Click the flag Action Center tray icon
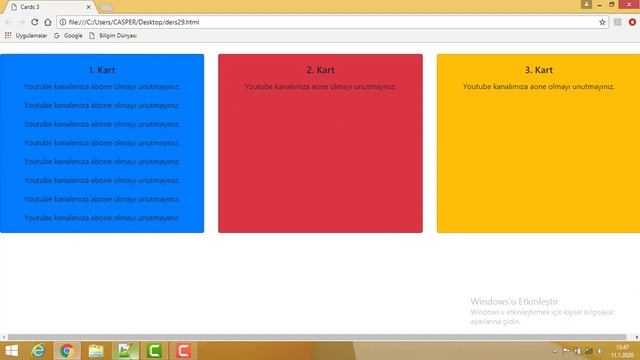The width and height of the screenshot is (640, 360). pyautogui.click(x=566, y=351)
